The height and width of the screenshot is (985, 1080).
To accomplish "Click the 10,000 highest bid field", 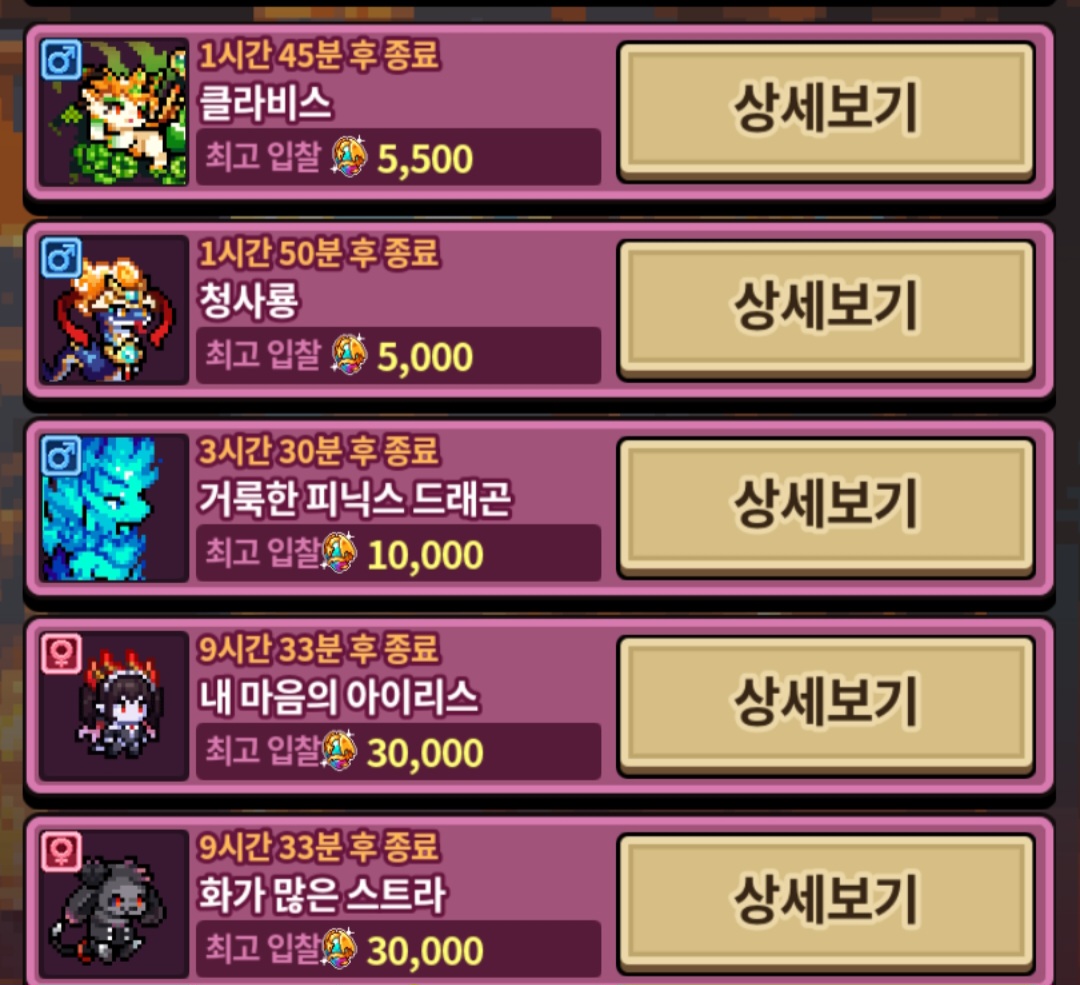I will click(398, 552).
